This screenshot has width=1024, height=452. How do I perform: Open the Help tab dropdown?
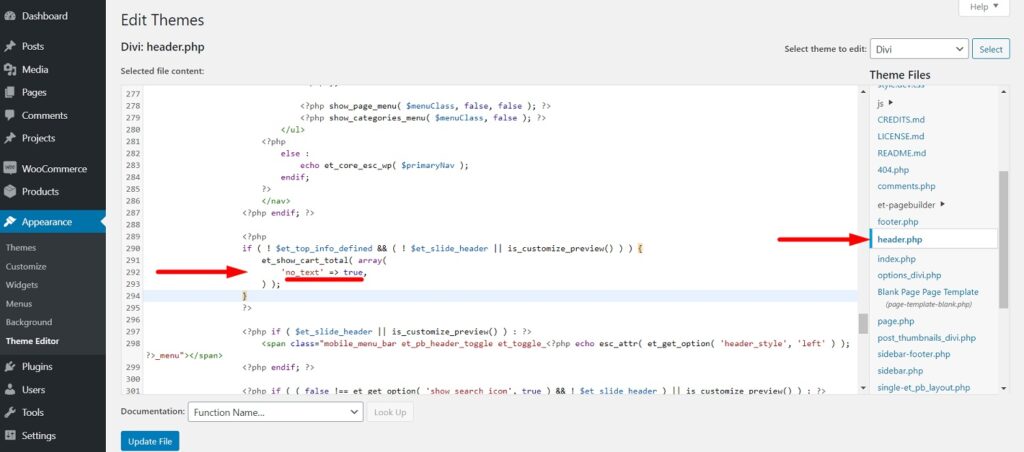[984, 7]
